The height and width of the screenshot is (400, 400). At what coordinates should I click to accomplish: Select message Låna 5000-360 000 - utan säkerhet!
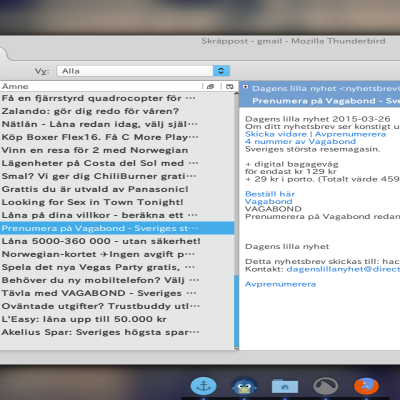coord(117,241)
